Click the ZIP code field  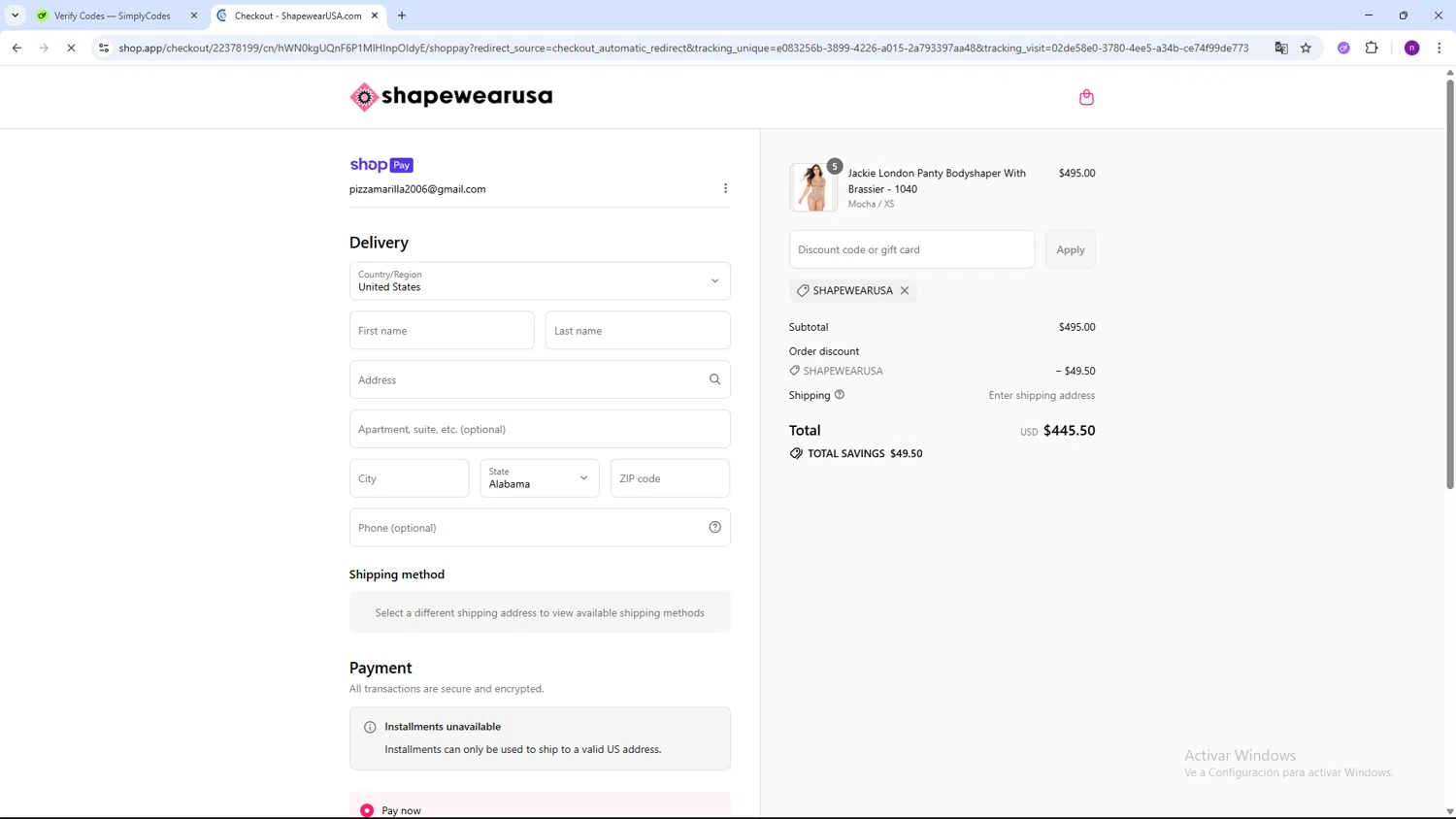670,477
